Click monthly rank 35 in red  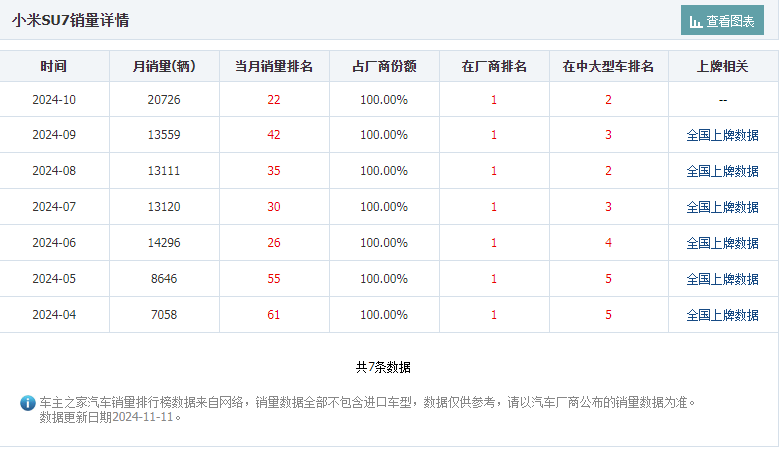274,170
